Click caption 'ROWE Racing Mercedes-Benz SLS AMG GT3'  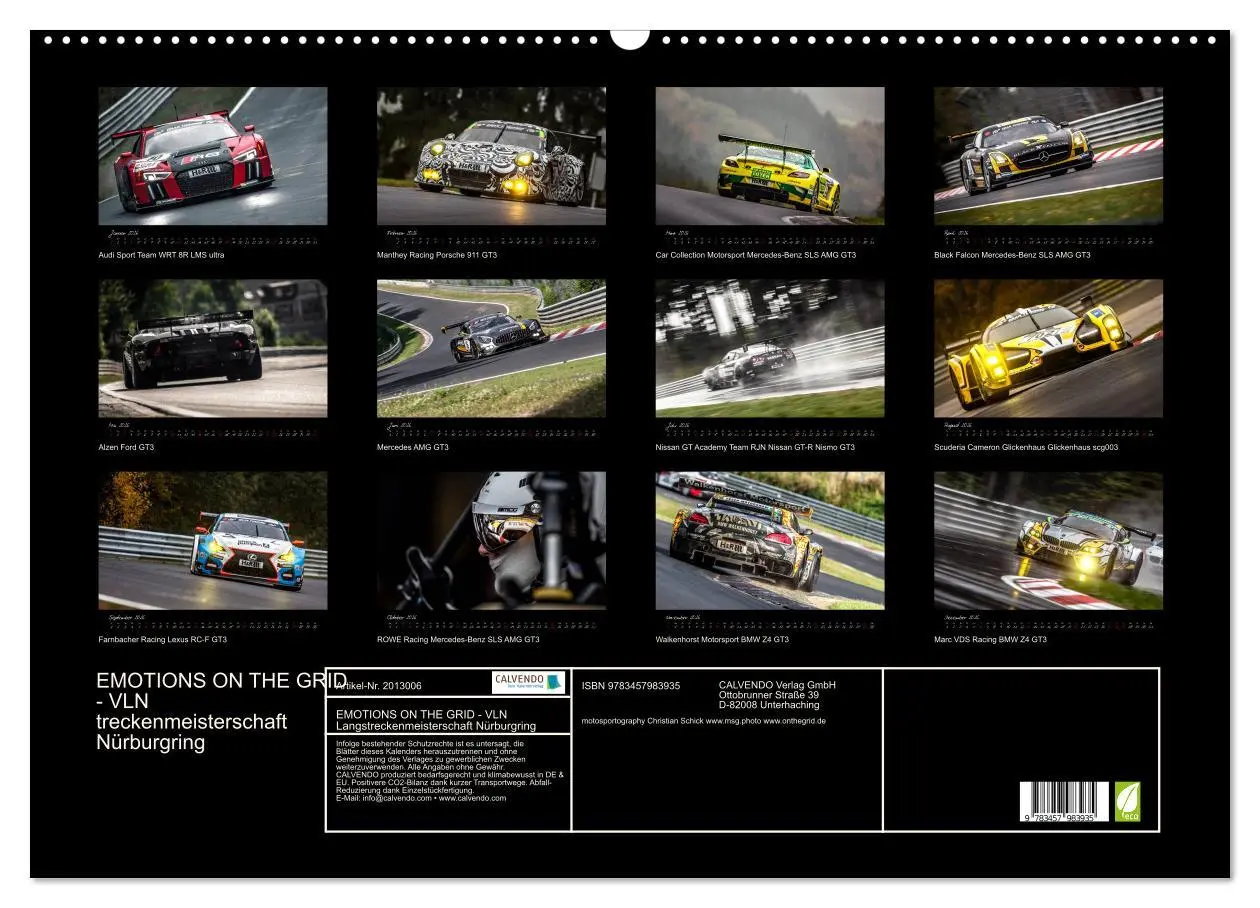point(458,639)
